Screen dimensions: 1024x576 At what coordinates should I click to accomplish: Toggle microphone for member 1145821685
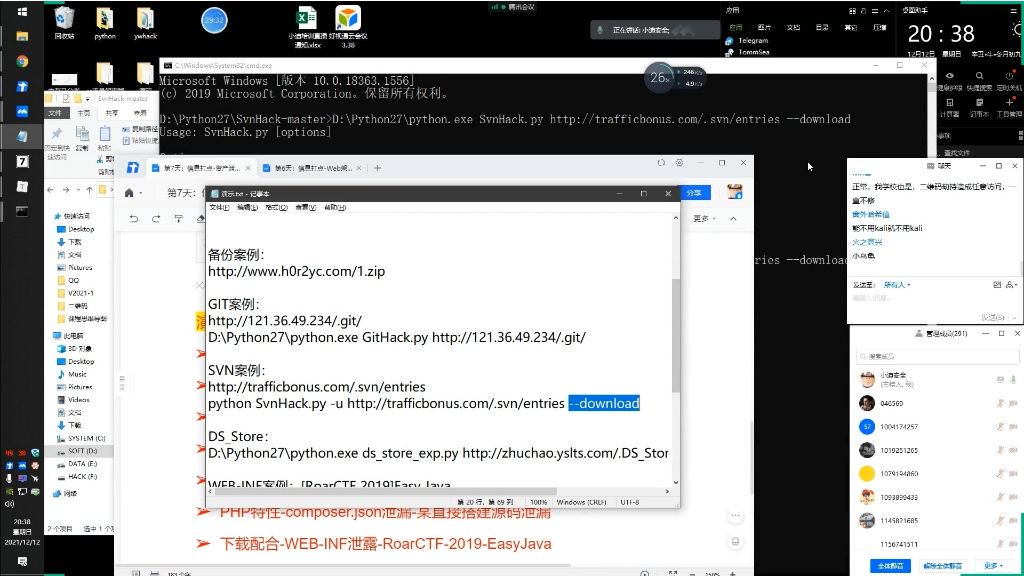[x=1000, y=520]
